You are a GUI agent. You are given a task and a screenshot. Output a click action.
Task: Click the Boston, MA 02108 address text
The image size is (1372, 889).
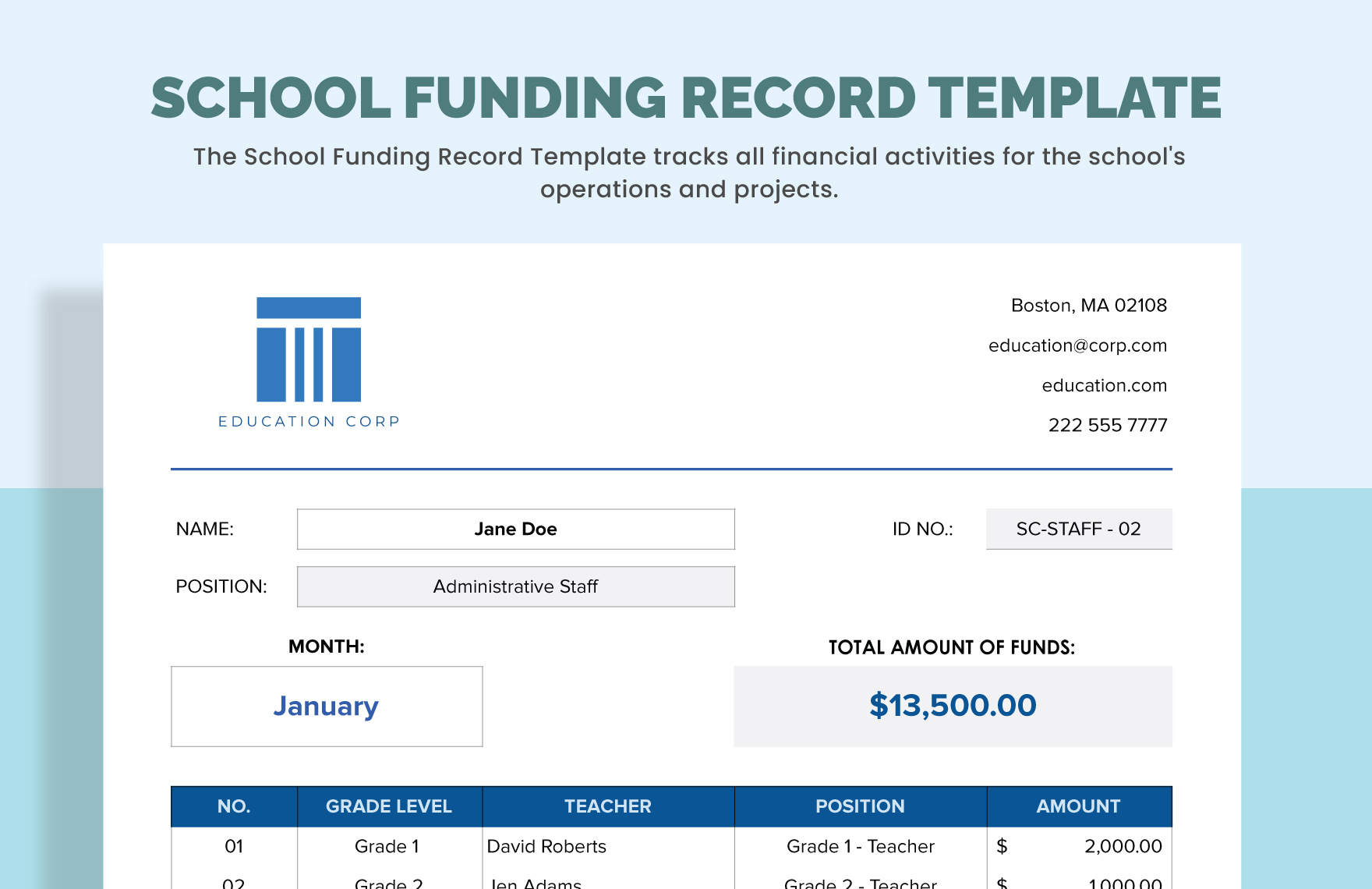(x=1088, y=306)
